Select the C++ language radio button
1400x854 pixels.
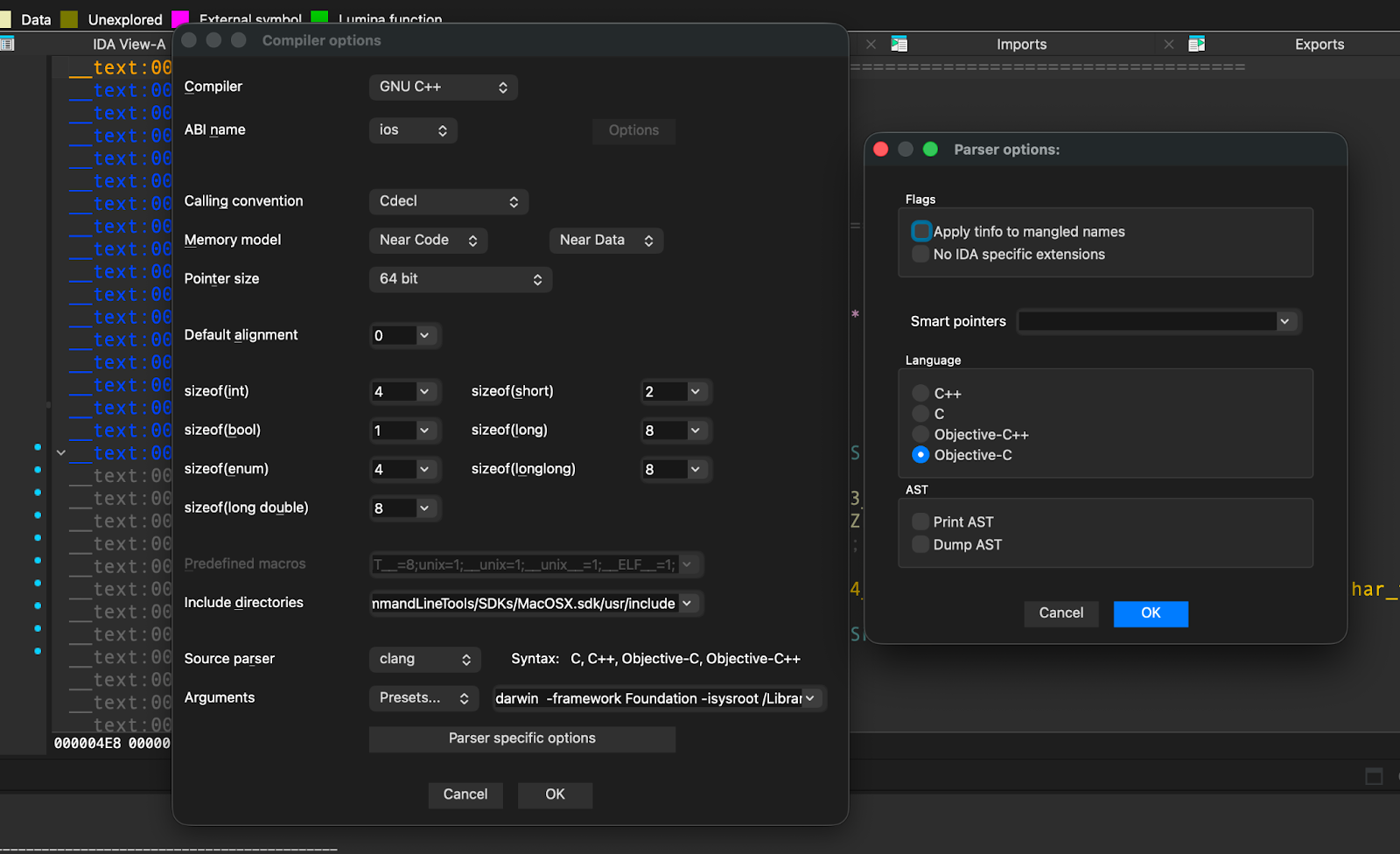920,393
